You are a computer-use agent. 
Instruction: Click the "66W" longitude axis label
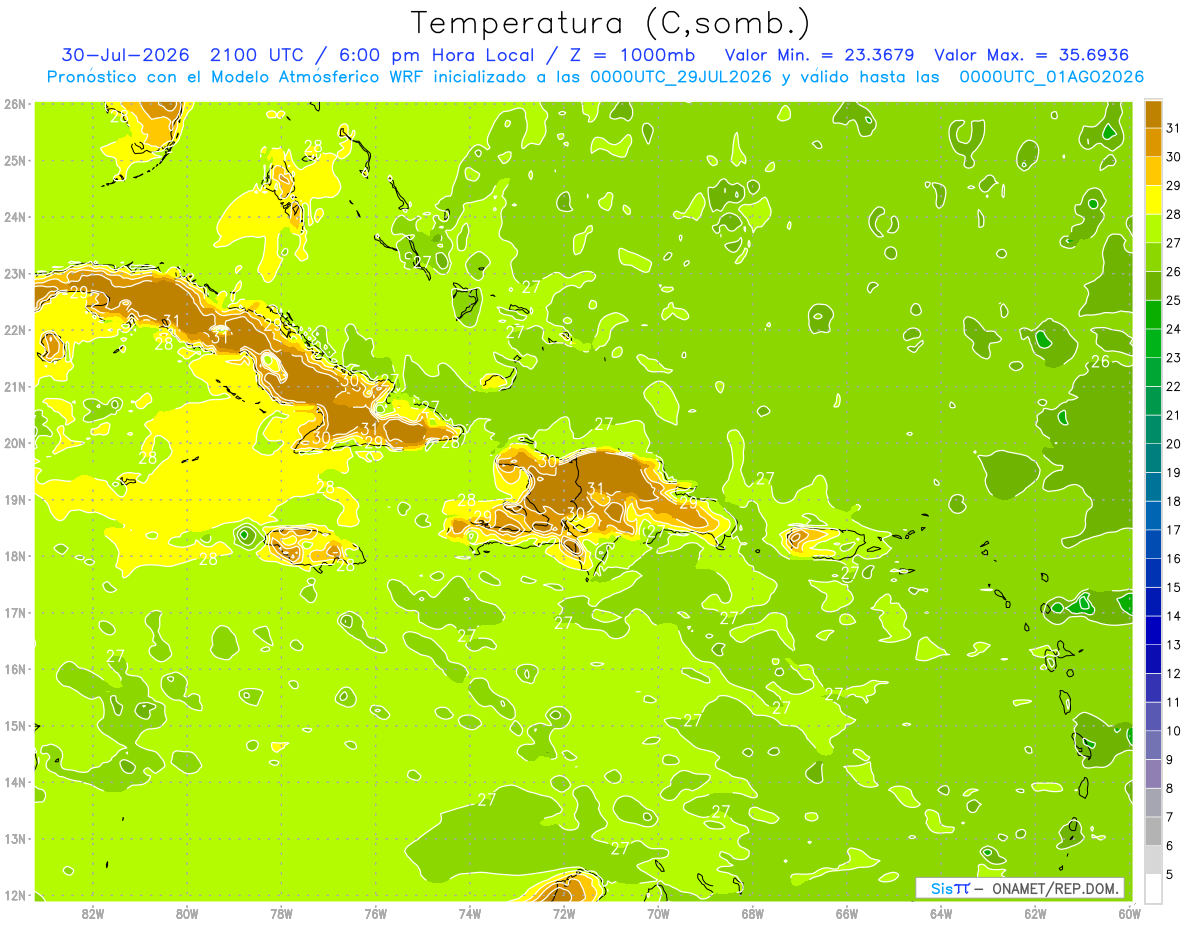point(846,913)
